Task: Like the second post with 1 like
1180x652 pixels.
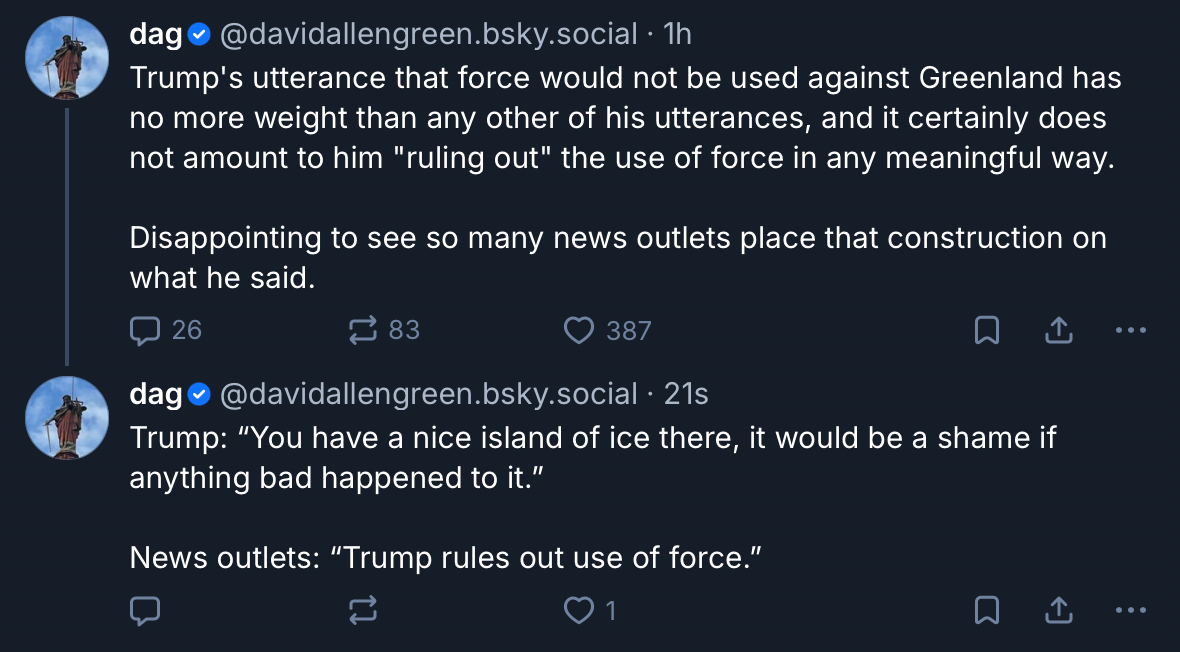Action: click(579, 610)
